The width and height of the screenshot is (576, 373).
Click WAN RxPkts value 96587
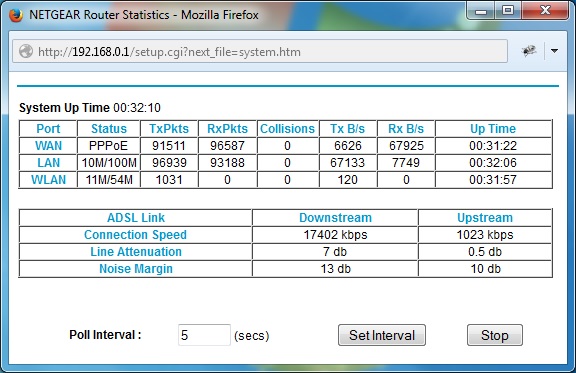(227, 146)
